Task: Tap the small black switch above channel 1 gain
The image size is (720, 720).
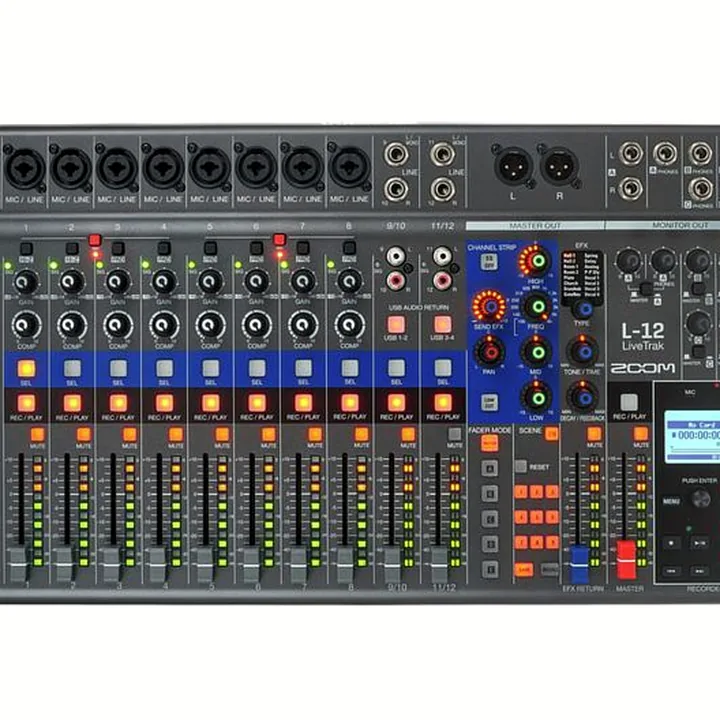Action: pos(26,249)
